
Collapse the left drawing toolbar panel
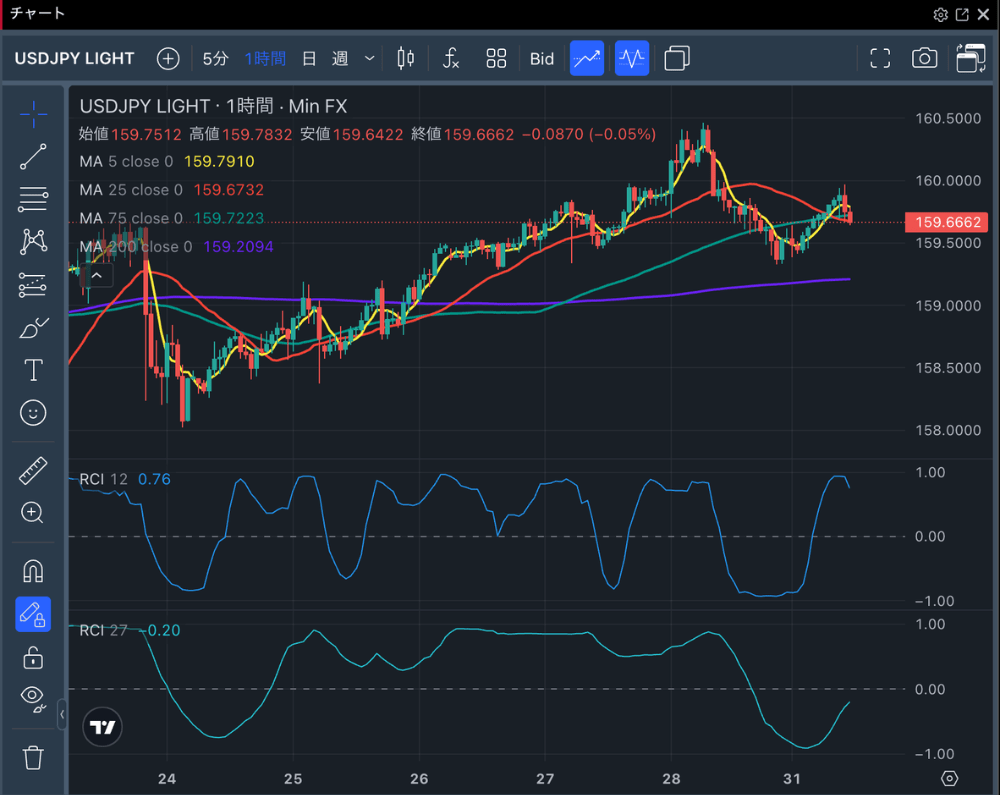[x=62, y=715]
